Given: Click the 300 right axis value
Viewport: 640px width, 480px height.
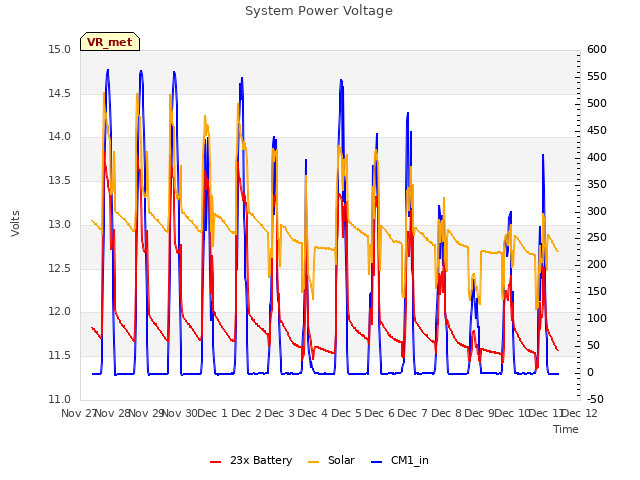Looking at the screenshot, I should pos(597,211).
